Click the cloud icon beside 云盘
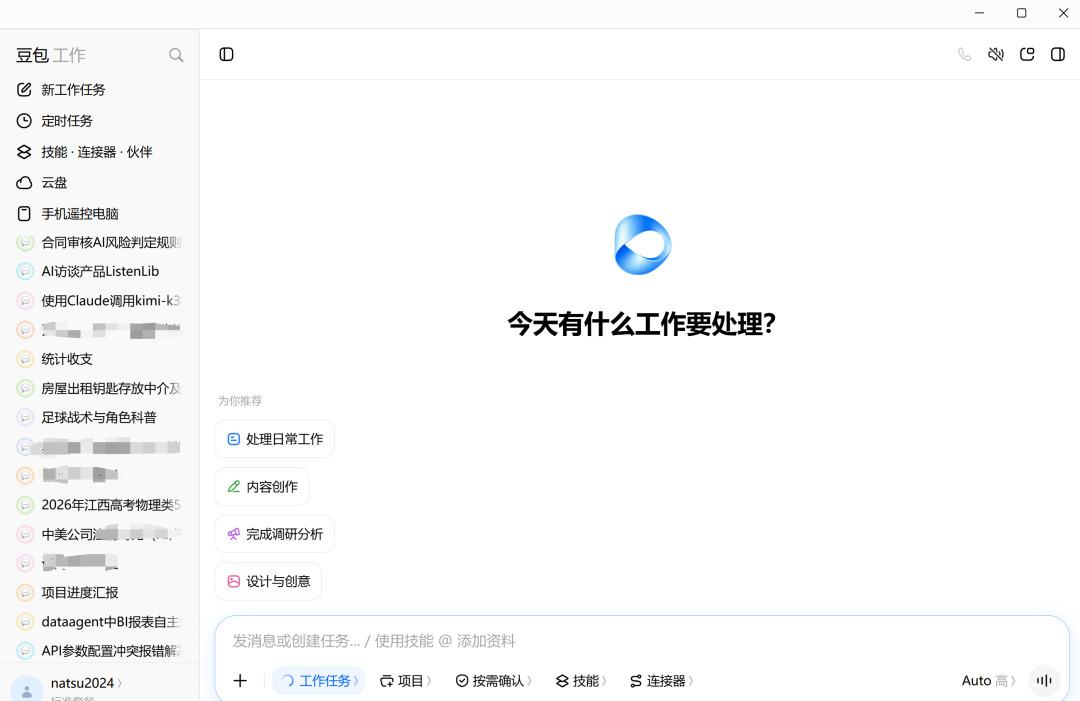This screenshot has height=701, width=1080. [24, 182]
